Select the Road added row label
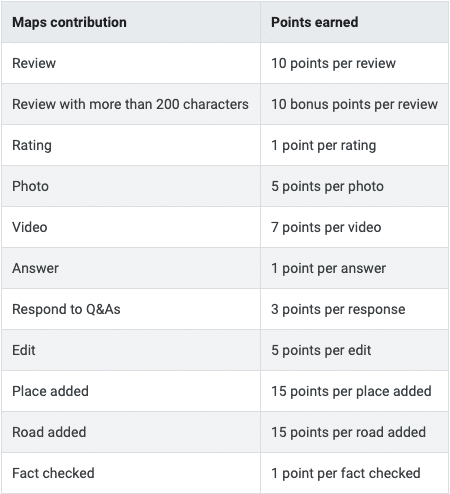The width and height of the screenshot is (450, 494). (49, 432)
